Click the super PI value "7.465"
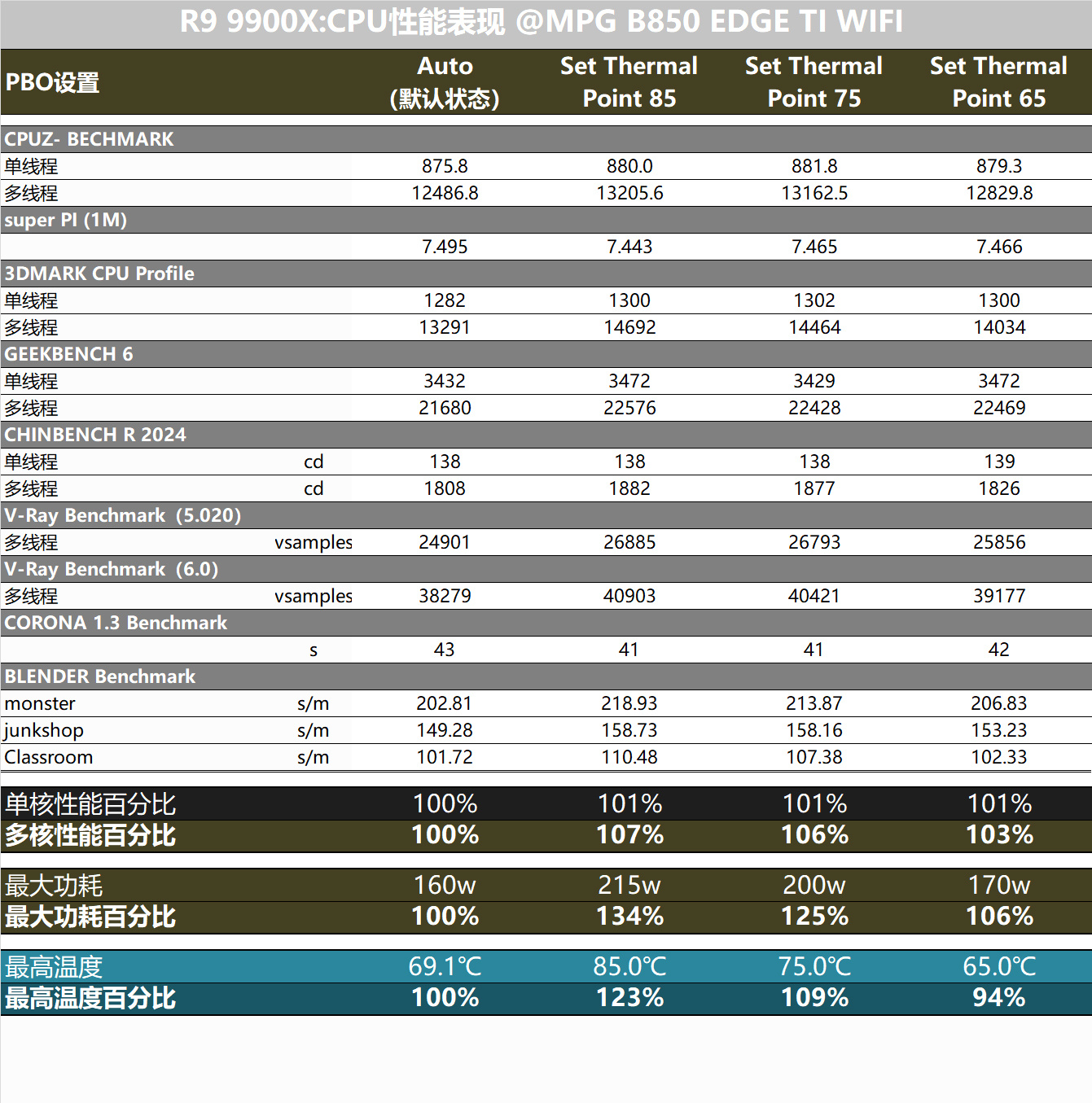The height and width of the screenshot is (1103, 1092). click(814, 247)
